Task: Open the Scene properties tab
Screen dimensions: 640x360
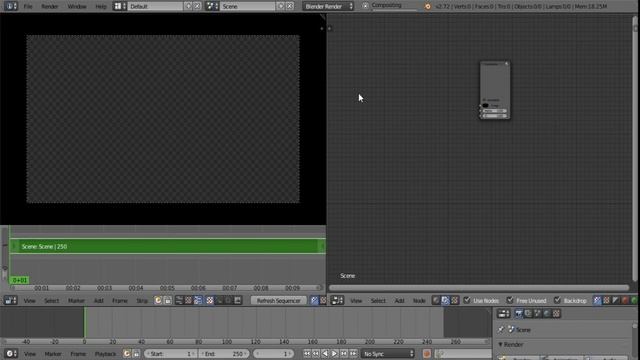Action: pos(538,313)
